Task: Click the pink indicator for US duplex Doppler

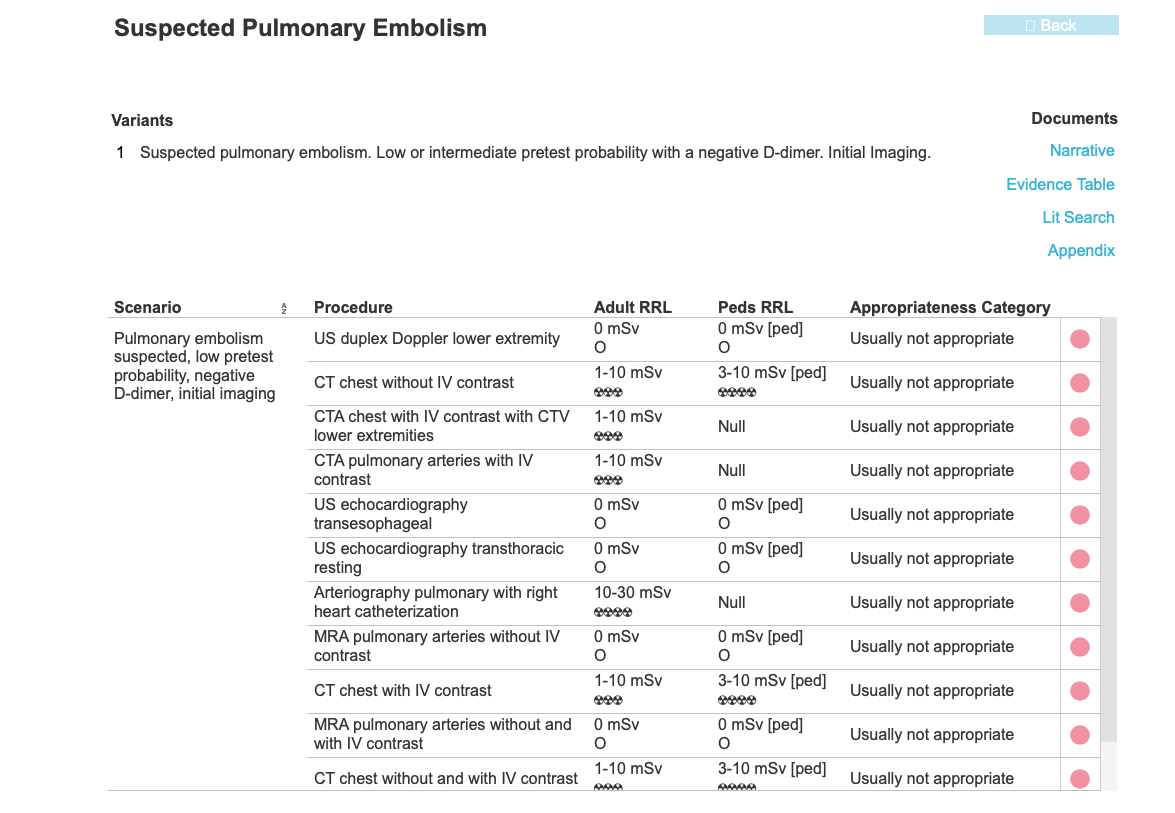Action: tap(1080, 339)
